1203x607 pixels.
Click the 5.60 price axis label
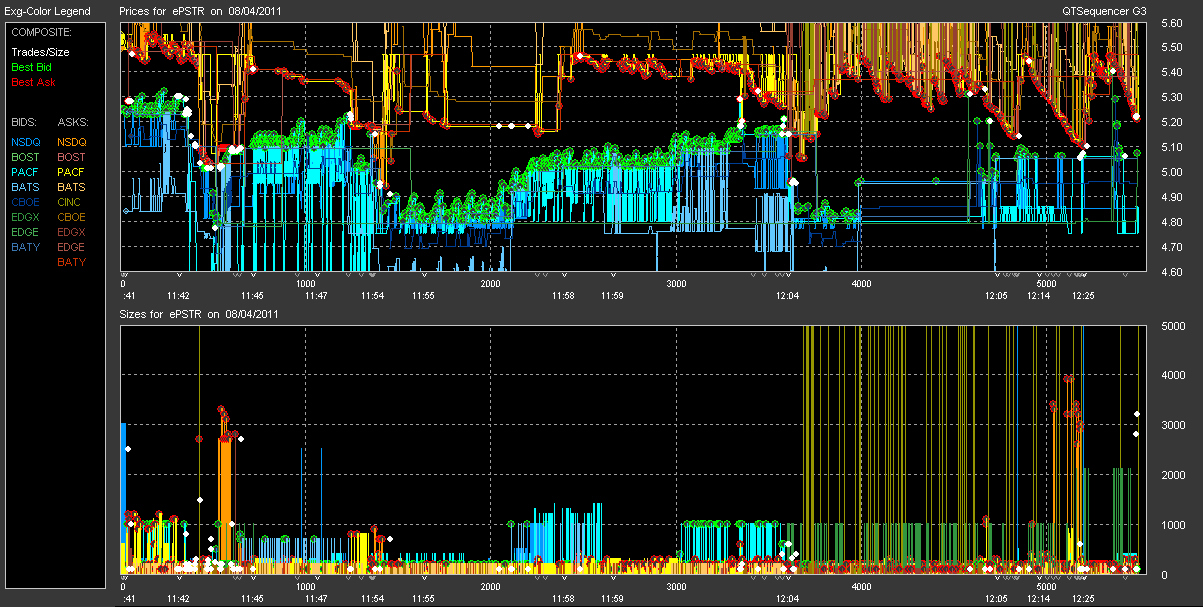[1172, 22]
